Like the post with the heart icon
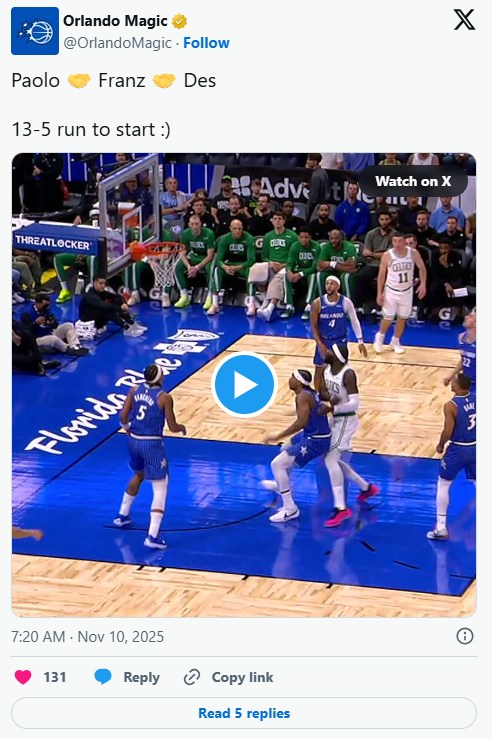The image size is (492, 738). coord(23,677)
